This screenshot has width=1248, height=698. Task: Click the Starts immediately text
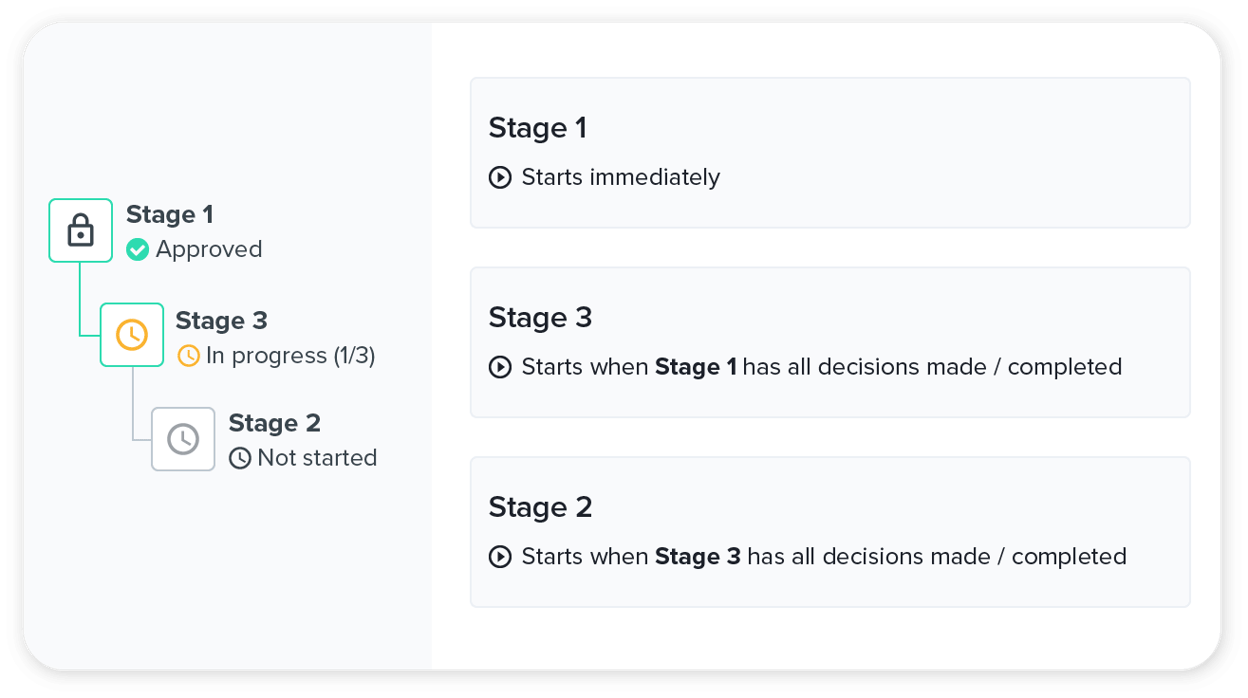point(620,178)
